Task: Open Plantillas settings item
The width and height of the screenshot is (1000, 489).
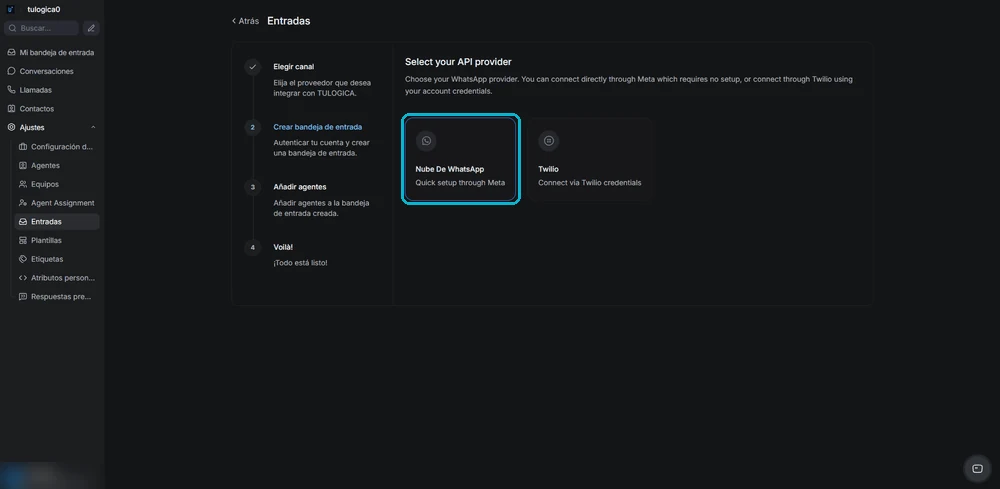Action: 57,240
